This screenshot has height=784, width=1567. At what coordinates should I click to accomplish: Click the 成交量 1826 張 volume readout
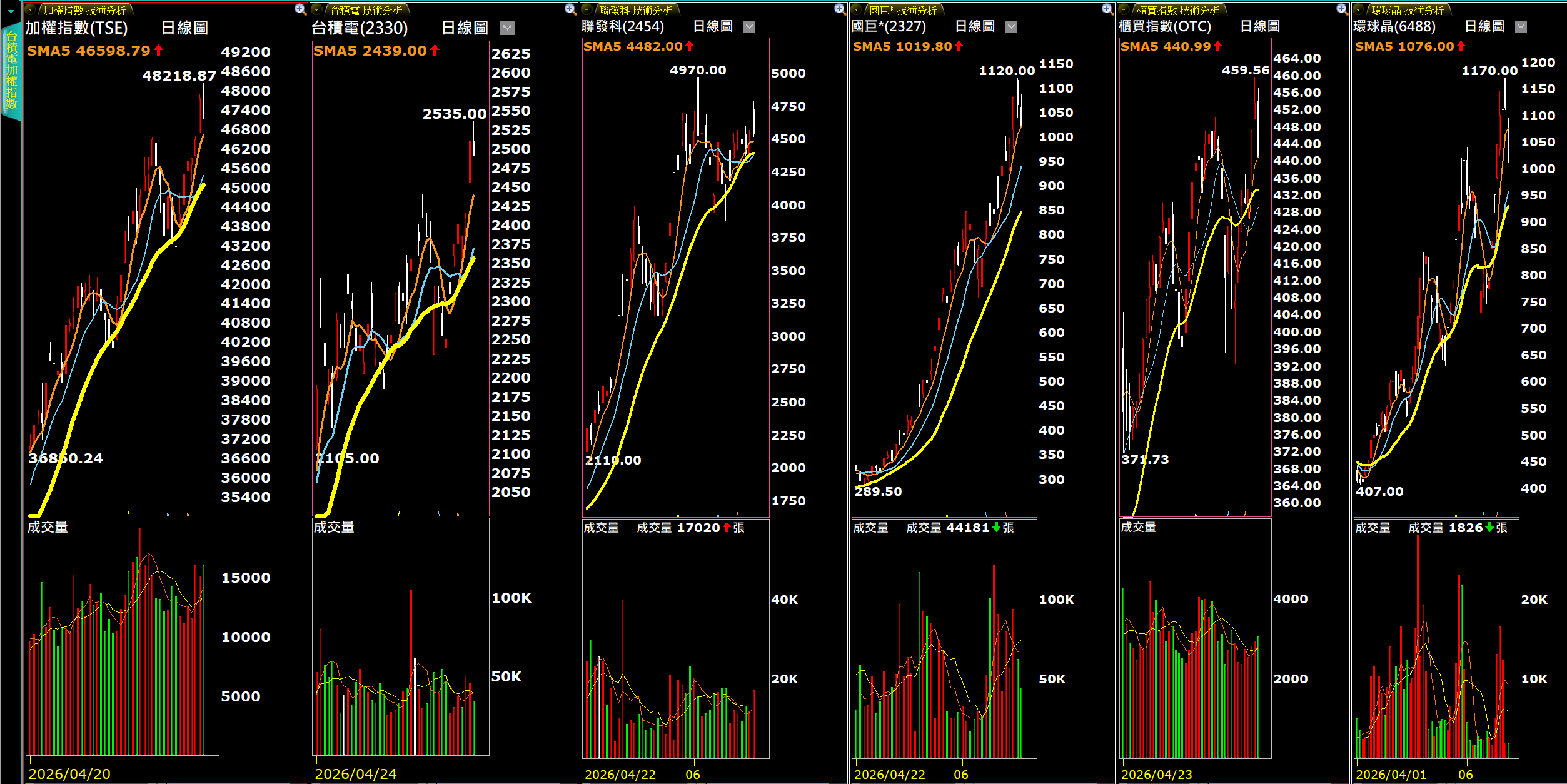pyautogui.click(x=1458, y=528)
